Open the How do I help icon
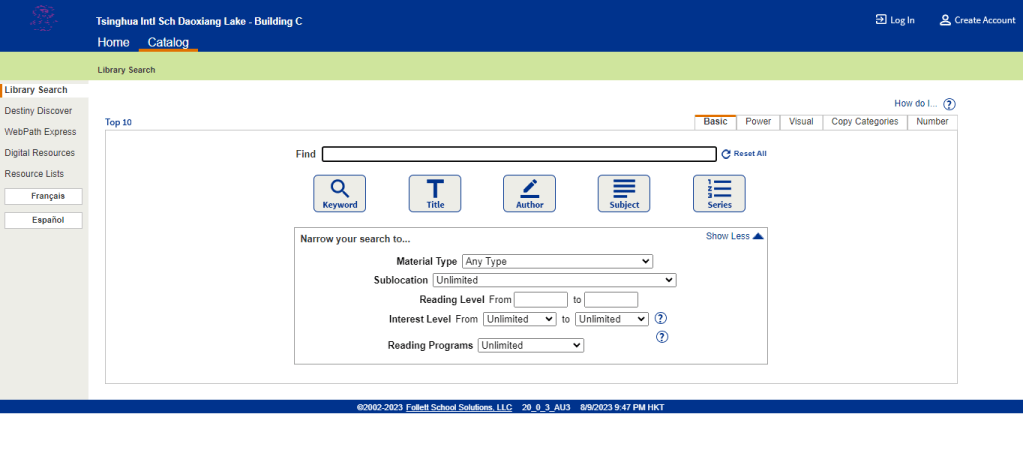 949,104
